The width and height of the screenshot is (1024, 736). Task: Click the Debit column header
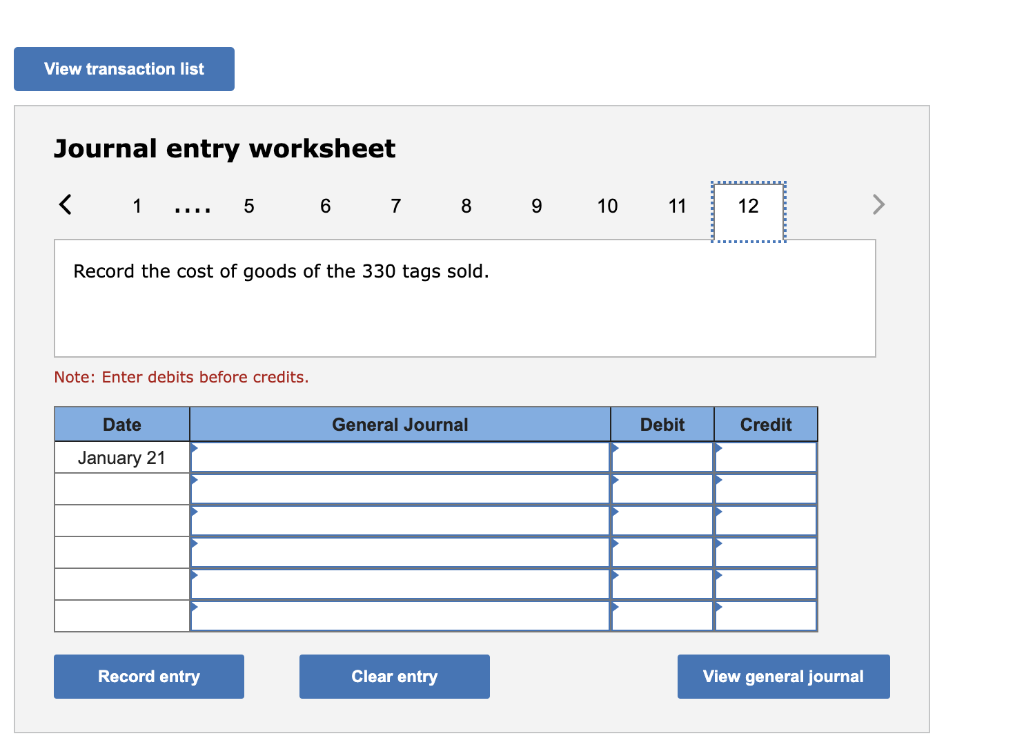click(x=662, y=424)
